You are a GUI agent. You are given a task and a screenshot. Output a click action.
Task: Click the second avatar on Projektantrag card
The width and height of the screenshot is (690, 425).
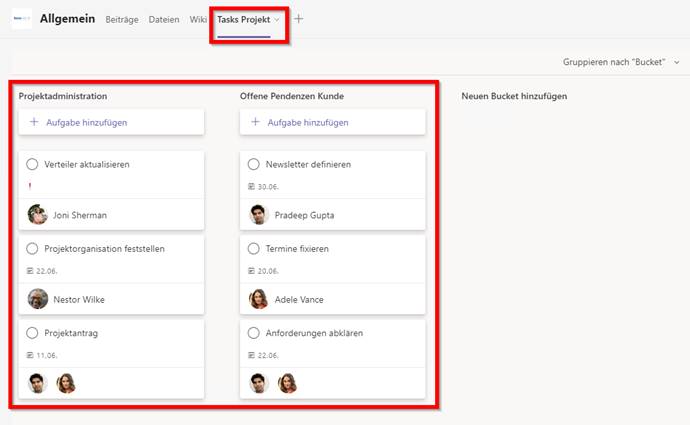66,383
